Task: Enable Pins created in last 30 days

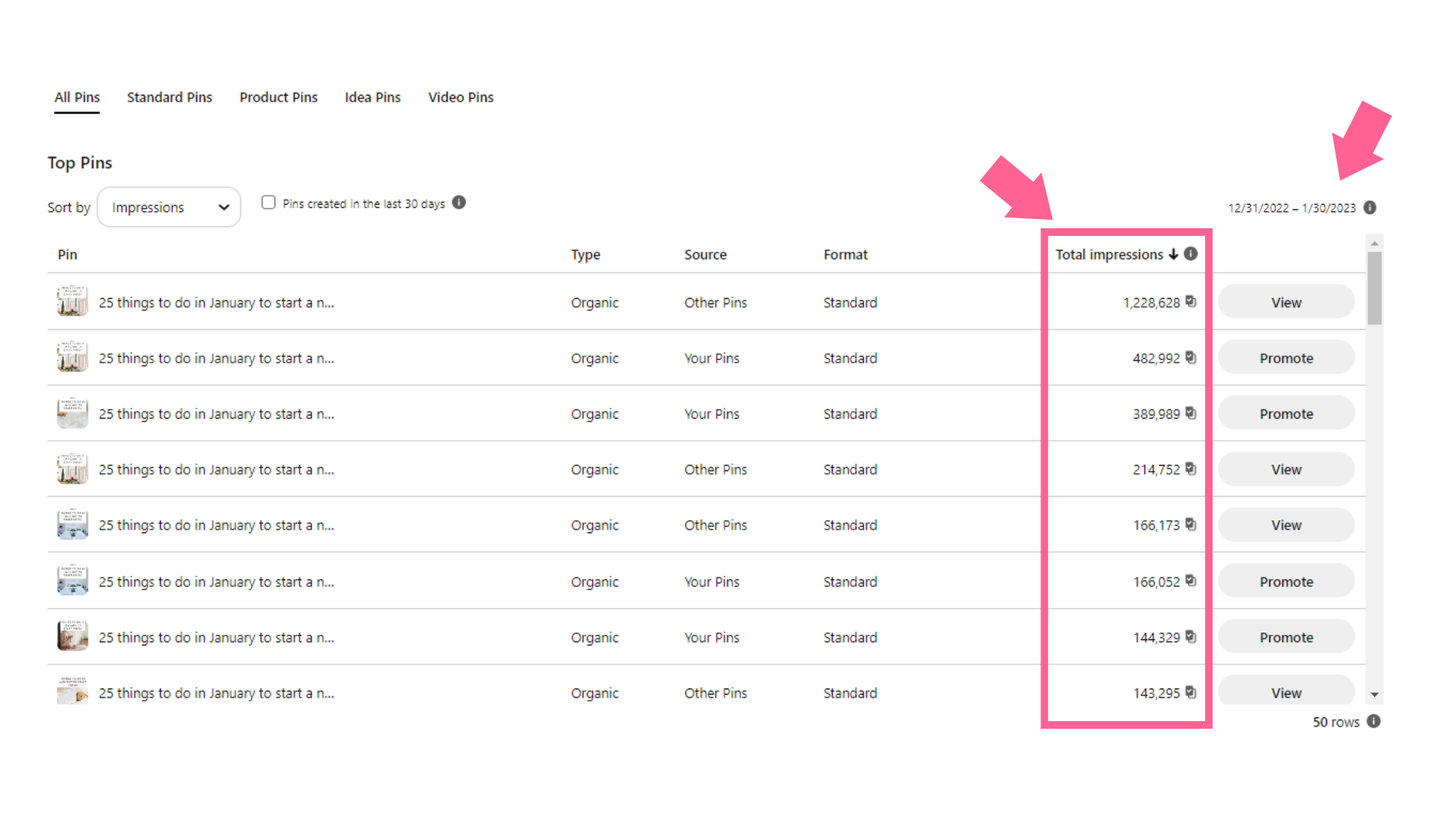Action: (268, 202)
